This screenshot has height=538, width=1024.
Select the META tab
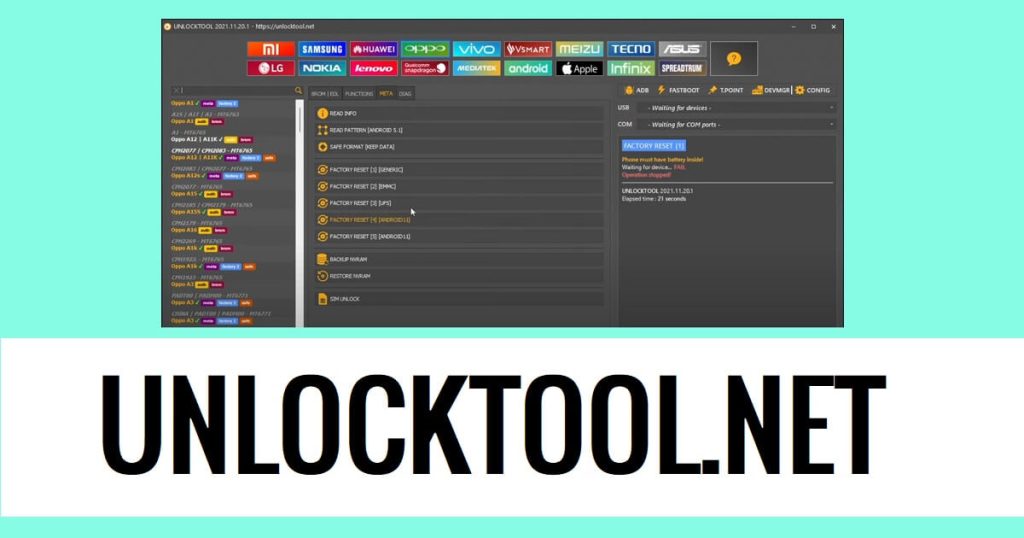tap(386, 94)
